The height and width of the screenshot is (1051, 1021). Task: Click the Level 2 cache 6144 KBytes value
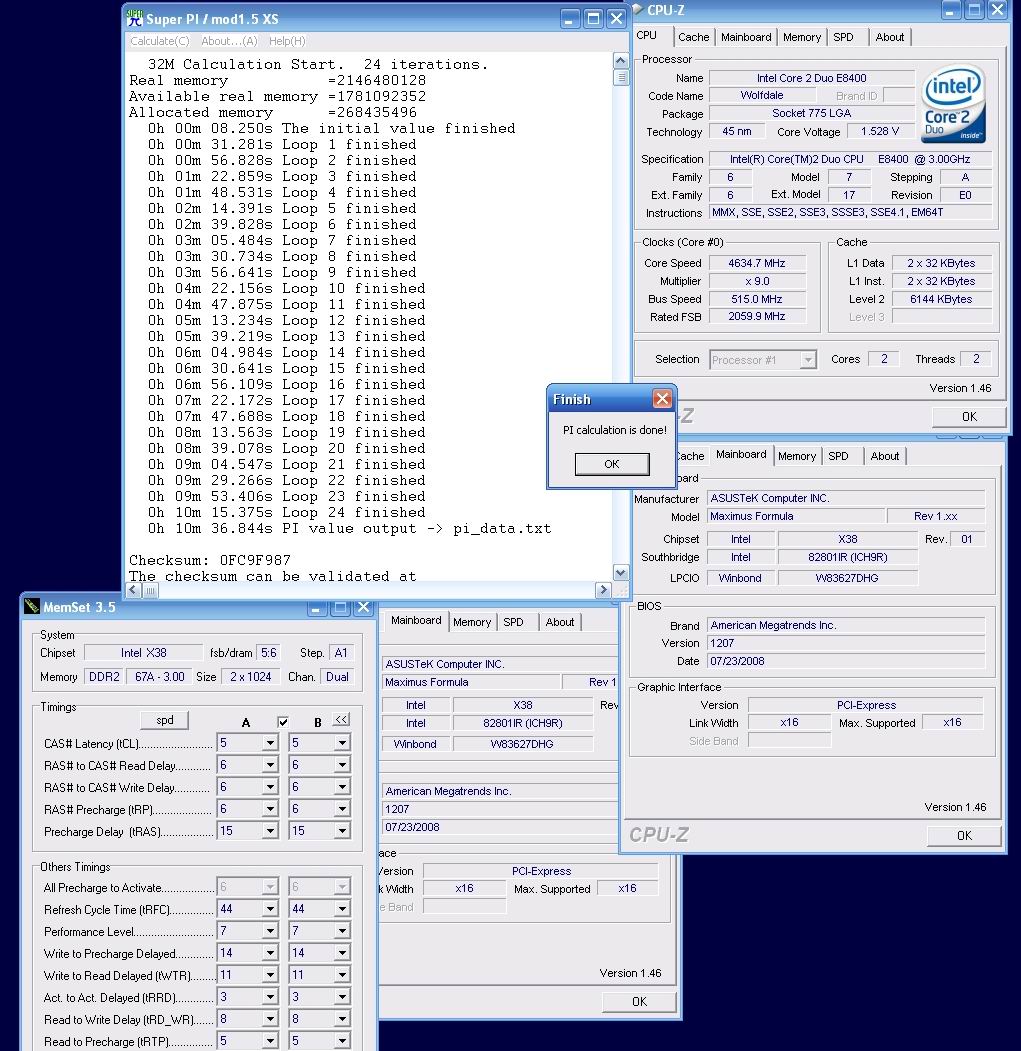941,299
